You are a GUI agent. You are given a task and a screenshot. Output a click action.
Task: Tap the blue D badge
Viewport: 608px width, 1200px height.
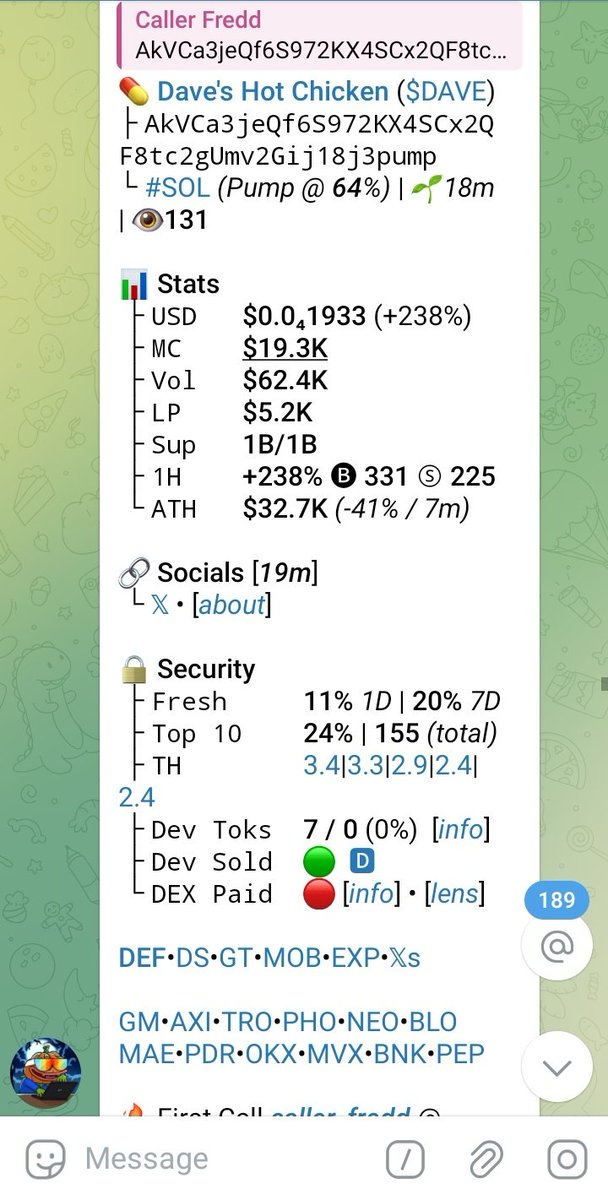tap(361, 862)
